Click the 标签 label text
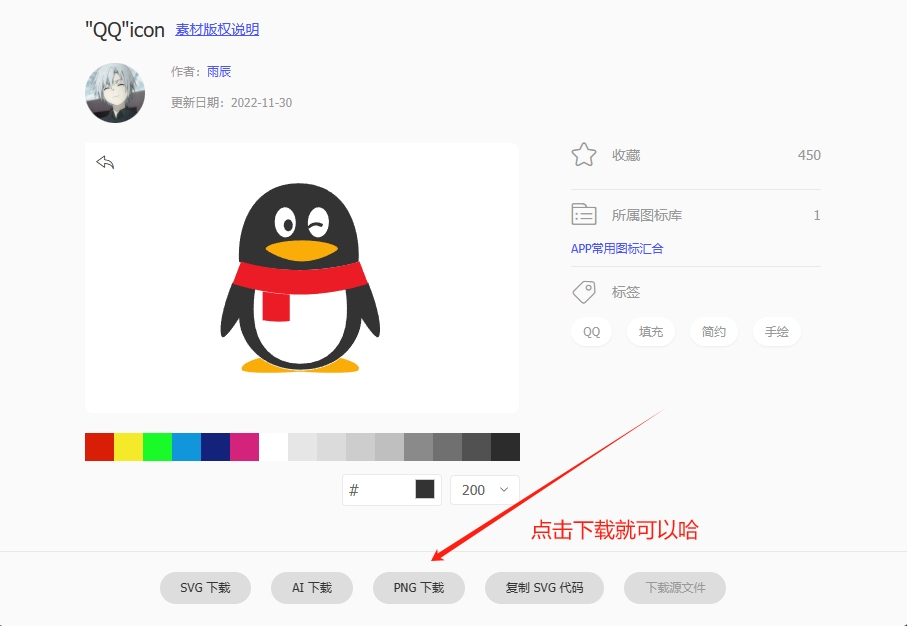Screen dimensions: 907x626 click(626, 292)
